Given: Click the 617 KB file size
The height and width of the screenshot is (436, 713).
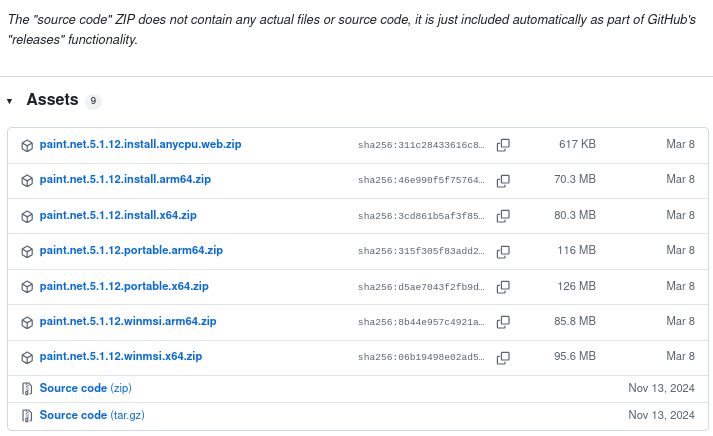Looking at the screenshot, I should [x=577, y=144].
